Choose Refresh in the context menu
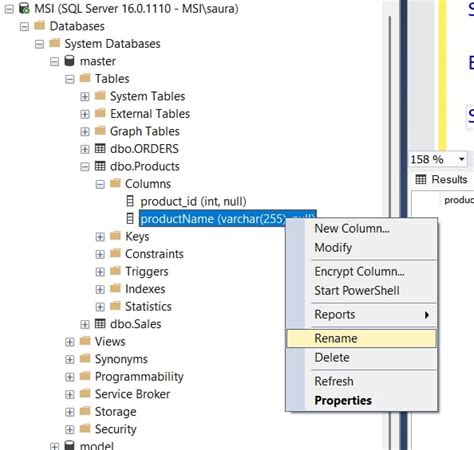This screenshot has width=474, height=450. 362,381
